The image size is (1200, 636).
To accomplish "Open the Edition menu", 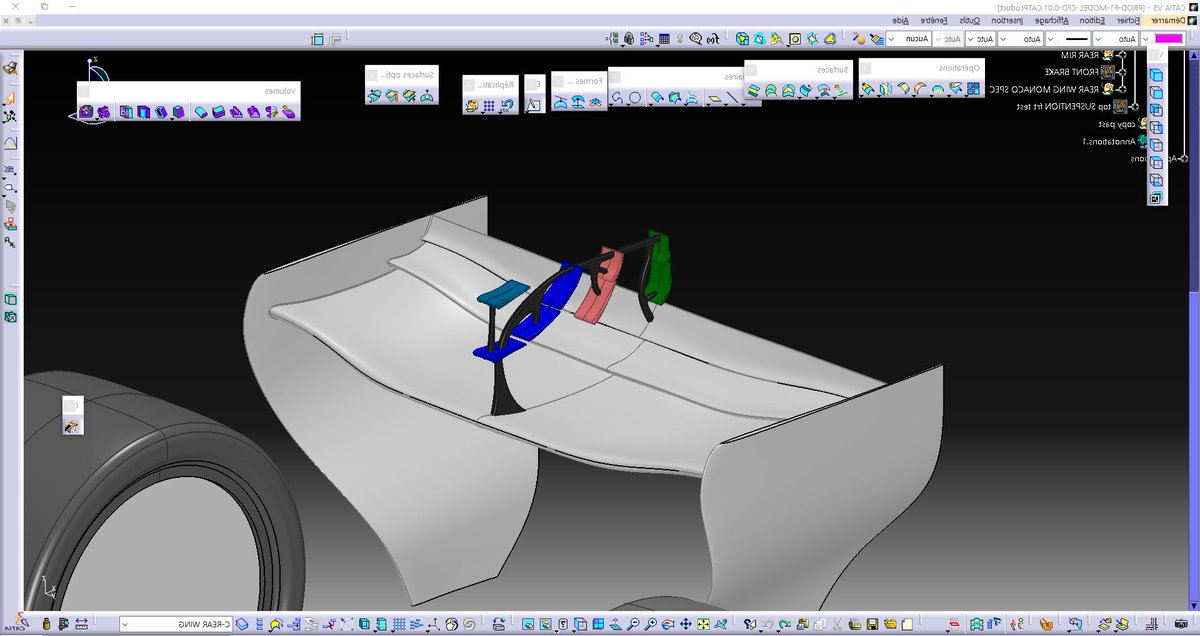I will coord(1091,19).
